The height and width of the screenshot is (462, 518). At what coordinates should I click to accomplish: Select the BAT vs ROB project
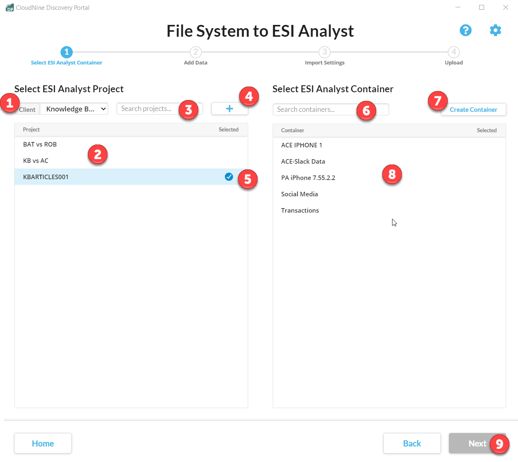131,144
